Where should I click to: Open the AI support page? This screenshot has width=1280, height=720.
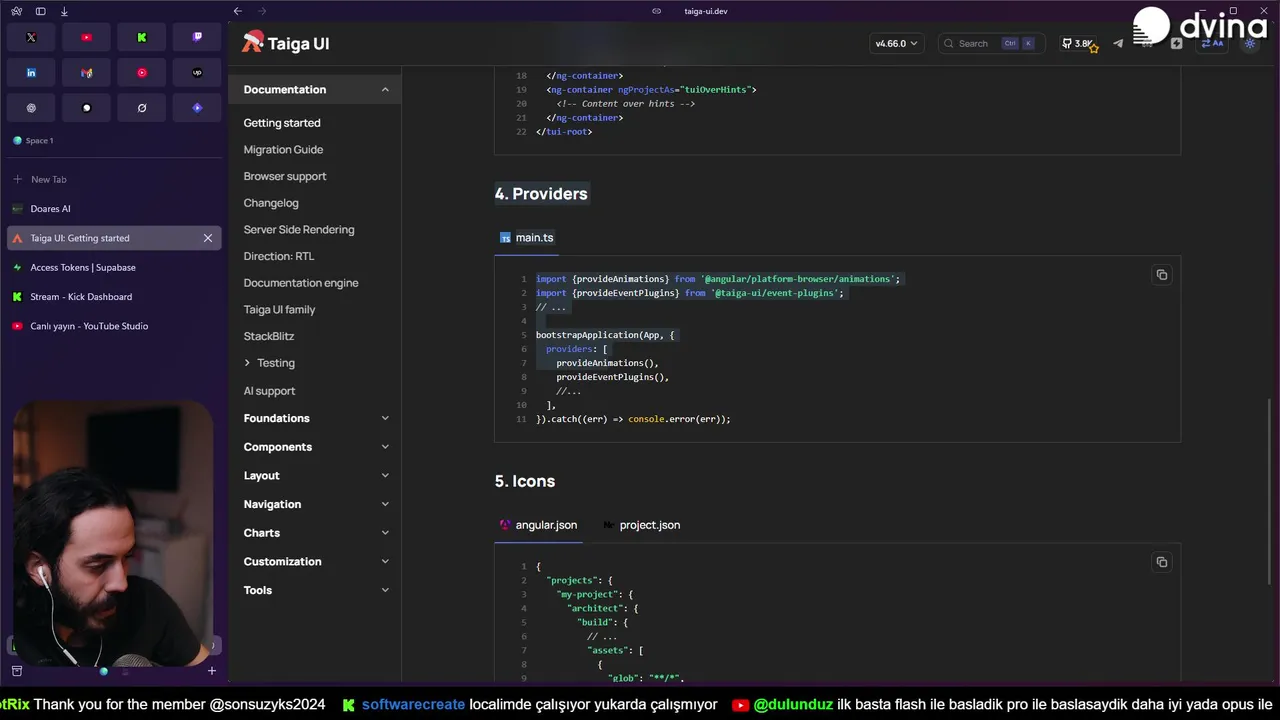click(x=269, y=391)
